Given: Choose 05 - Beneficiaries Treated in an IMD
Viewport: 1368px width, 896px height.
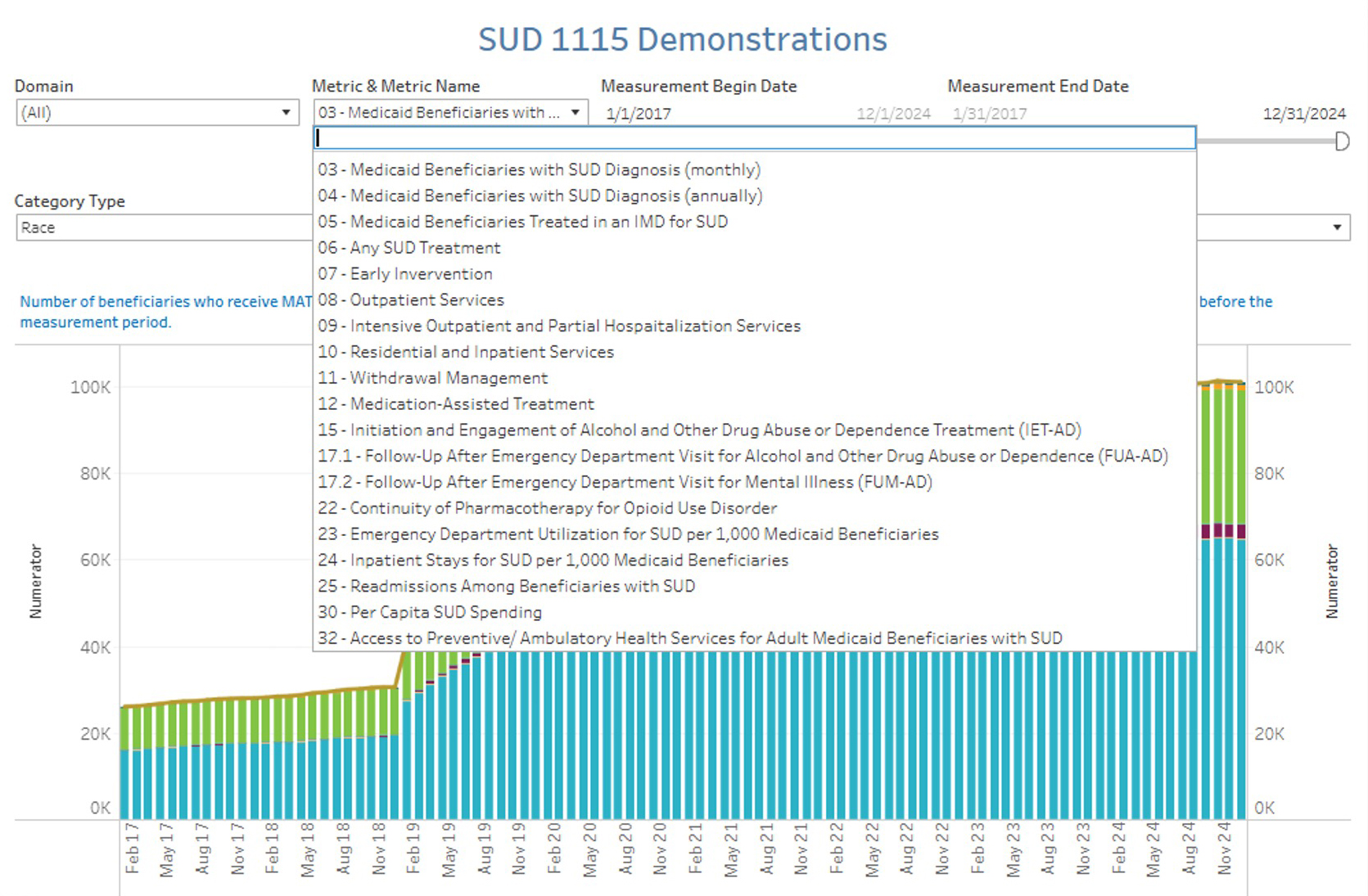Looking at the screenshot, I should coord(522,222).
